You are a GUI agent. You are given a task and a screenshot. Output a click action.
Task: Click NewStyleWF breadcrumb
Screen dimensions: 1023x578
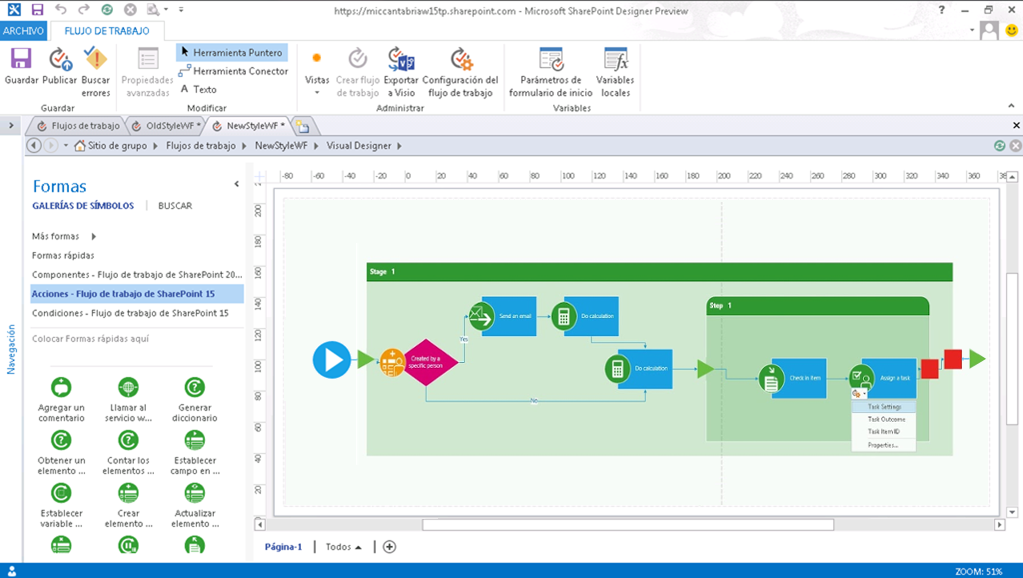[x=281, y=145]
